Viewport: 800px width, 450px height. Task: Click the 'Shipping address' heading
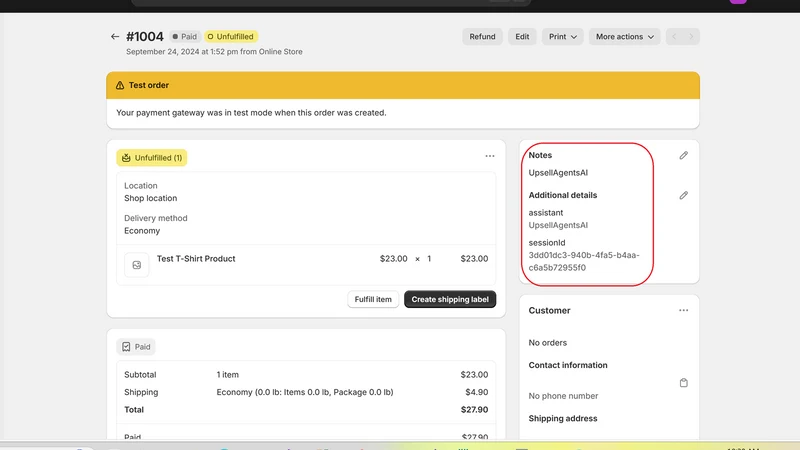(x=563, y=418)
